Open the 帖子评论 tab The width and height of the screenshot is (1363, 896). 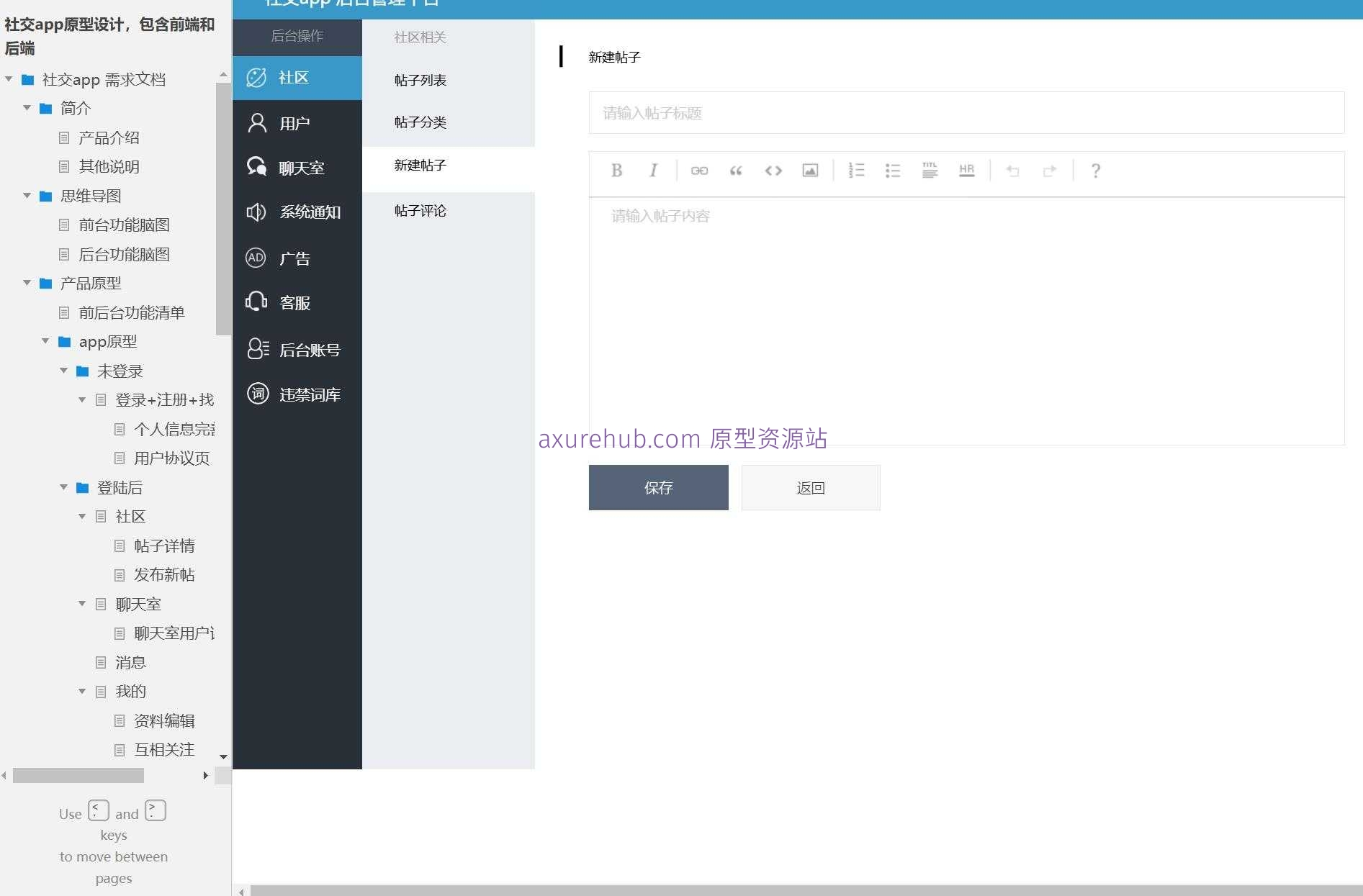click(x=420, y=211)
